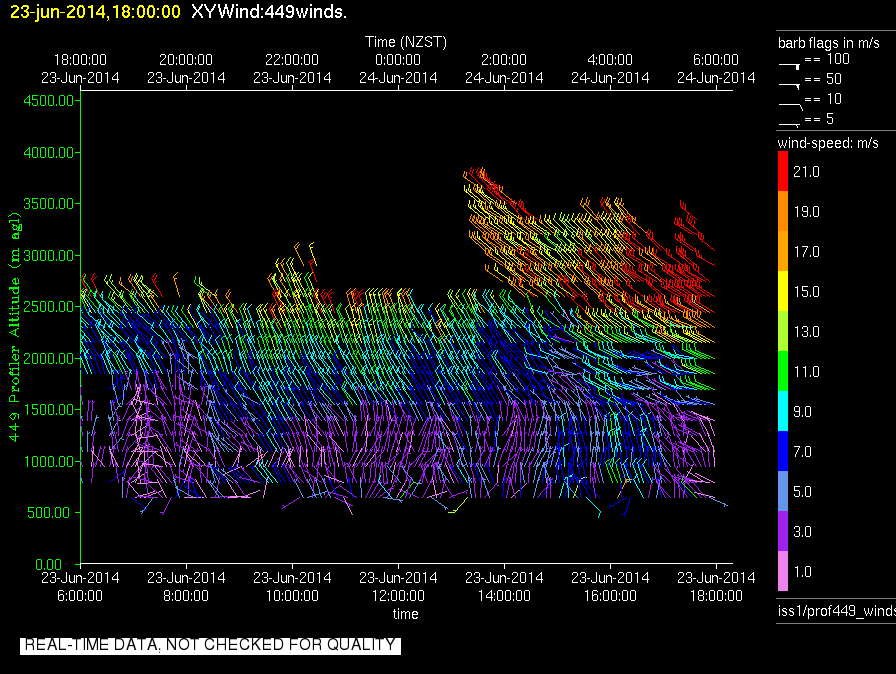The height and width of the screenshot is (674, 896).
Task: Select the 5 m/s barb flag symbol
Action: click(x=789, y=120)
